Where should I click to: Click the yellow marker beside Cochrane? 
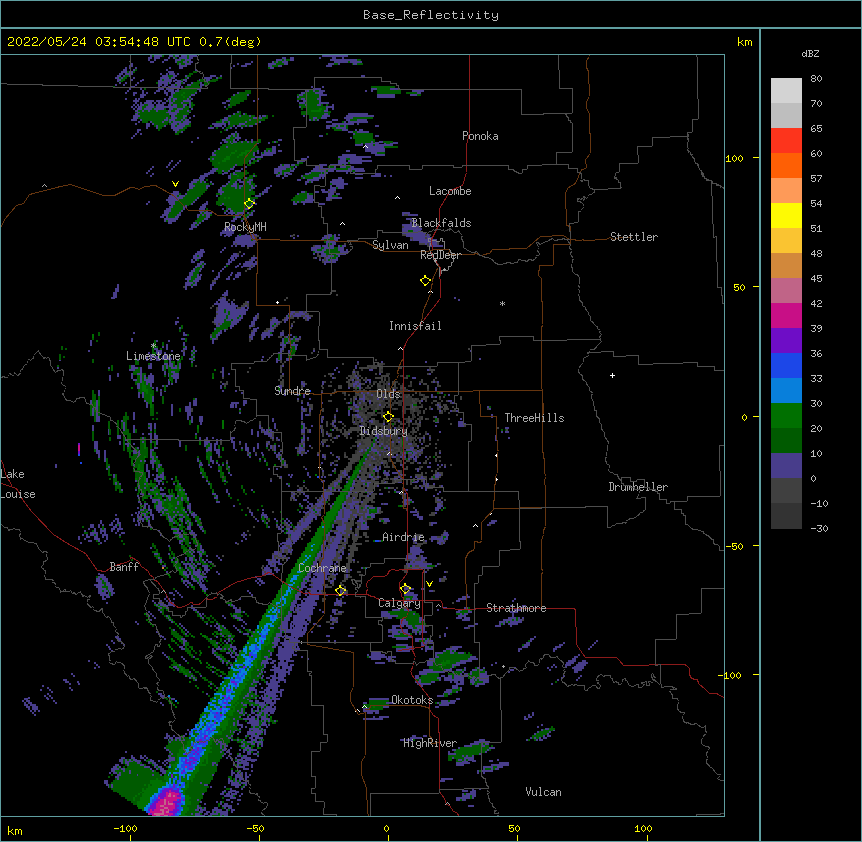[341, 590]
